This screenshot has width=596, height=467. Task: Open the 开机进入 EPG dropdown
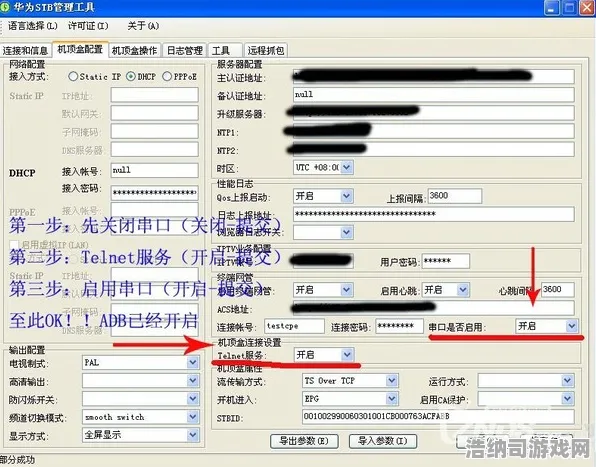click(x=392, y=399)
